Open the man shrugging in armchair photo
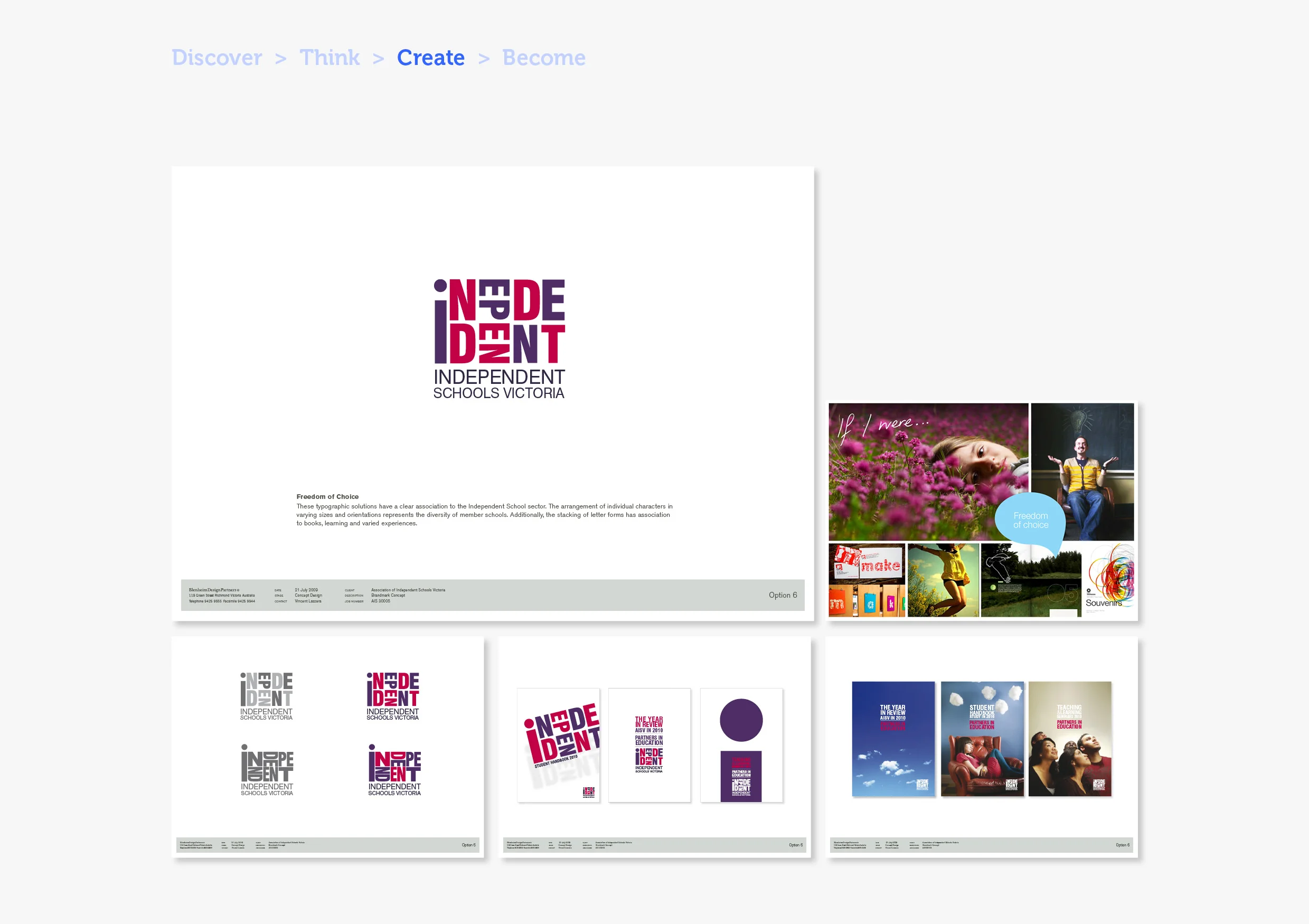This screenshot has height=924, width=1309. (1082, 472)
